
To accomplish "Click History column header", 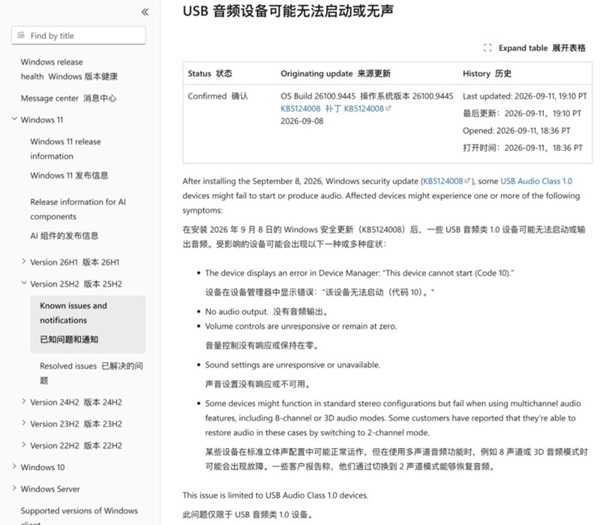I will [x=487, y=73].
